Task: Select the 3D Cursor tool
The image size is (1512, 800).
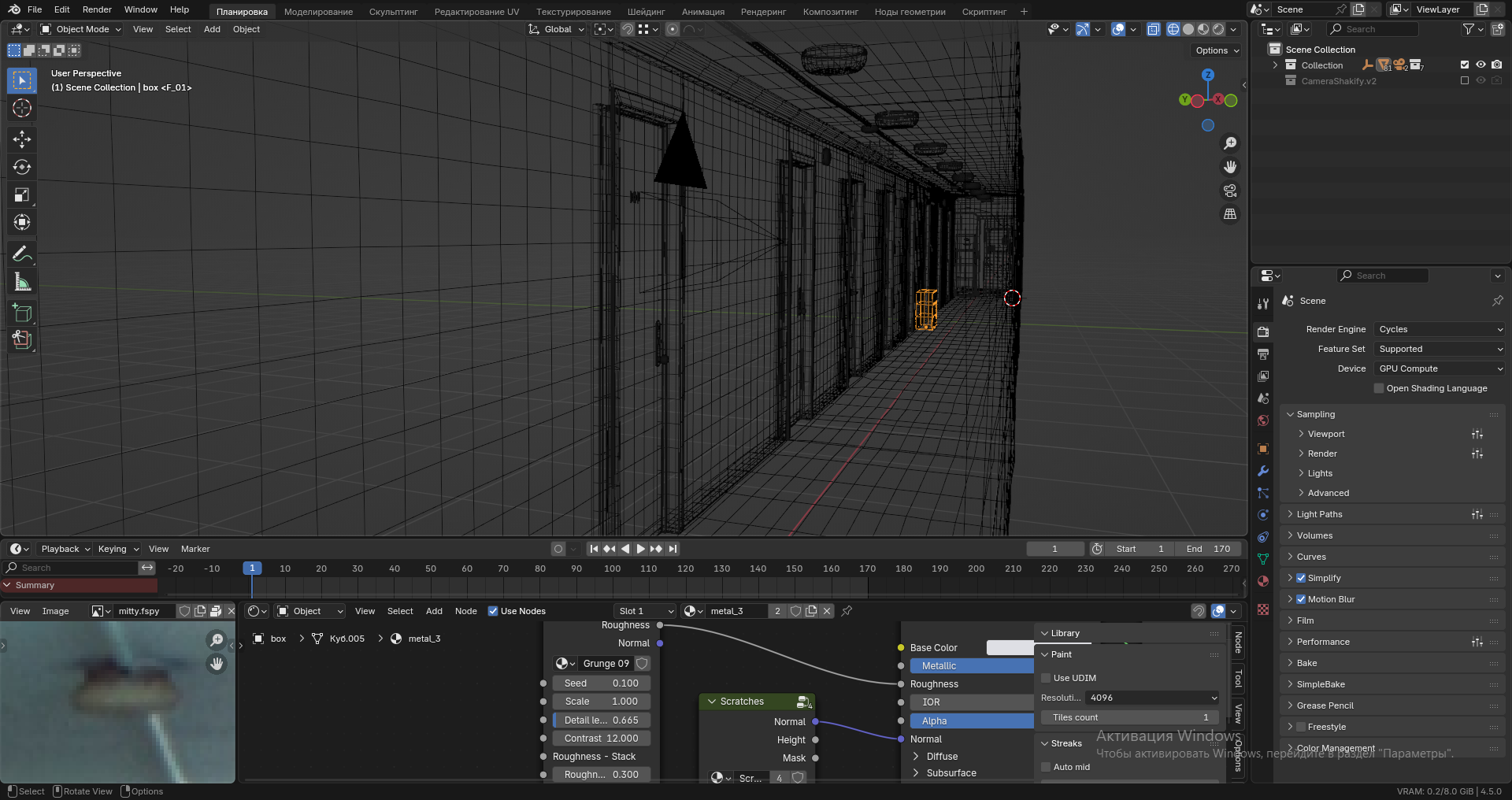Action: point(22,108)
